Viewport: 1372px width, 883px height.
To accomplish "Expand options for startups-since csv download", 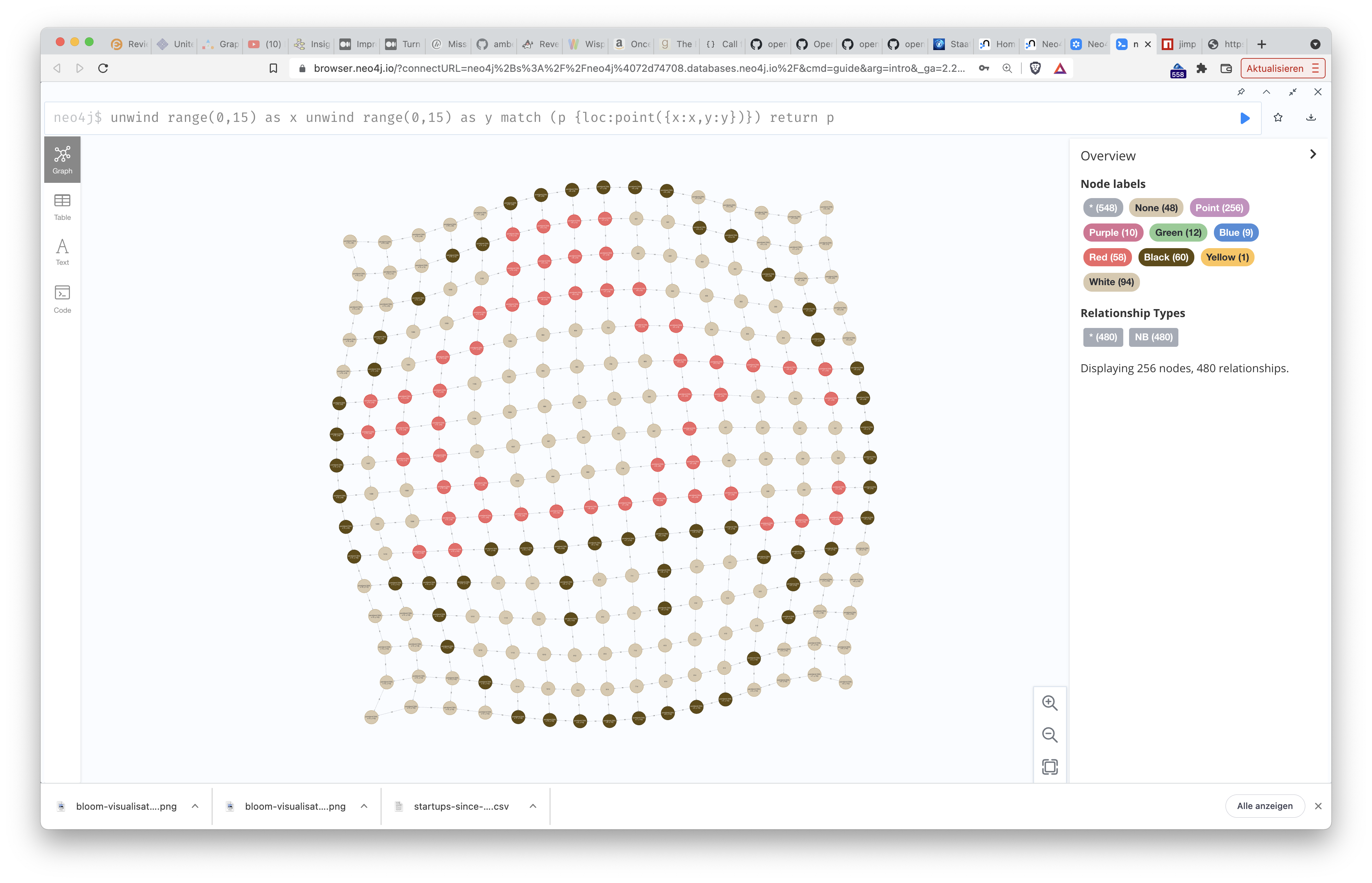I will pos(532,806).
